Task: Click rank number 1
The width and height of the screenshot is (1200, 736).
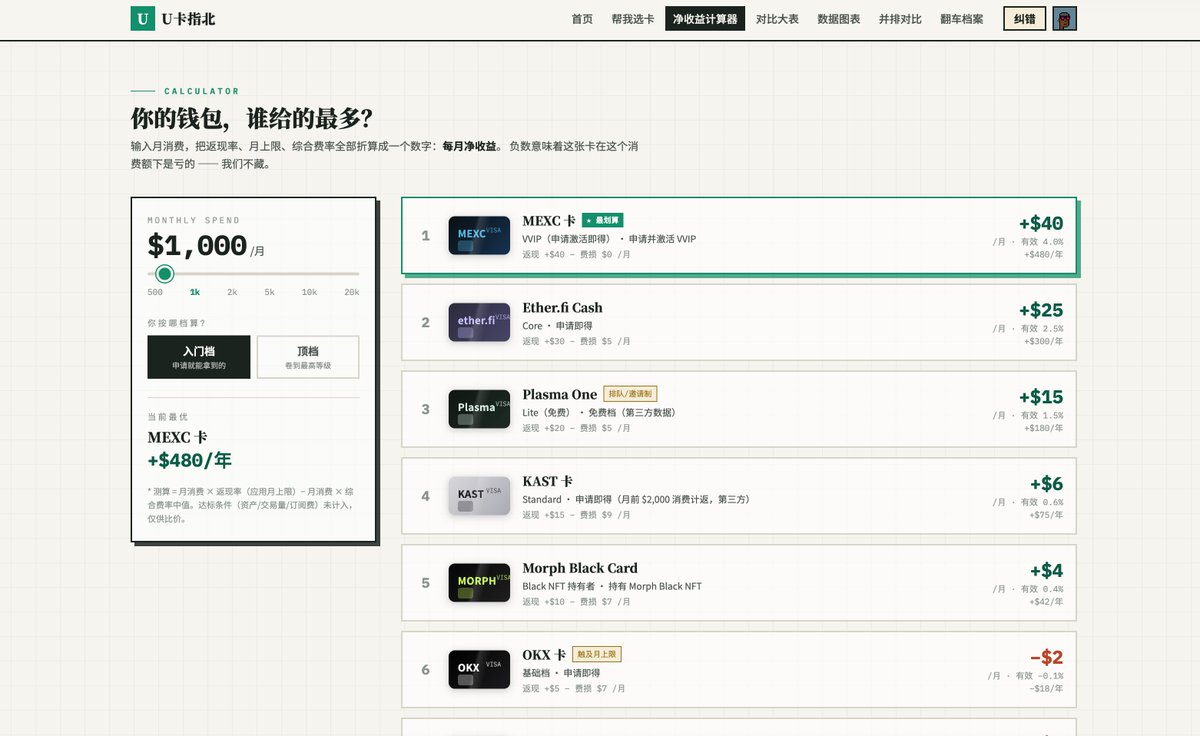Action: (x=426, y=236)
